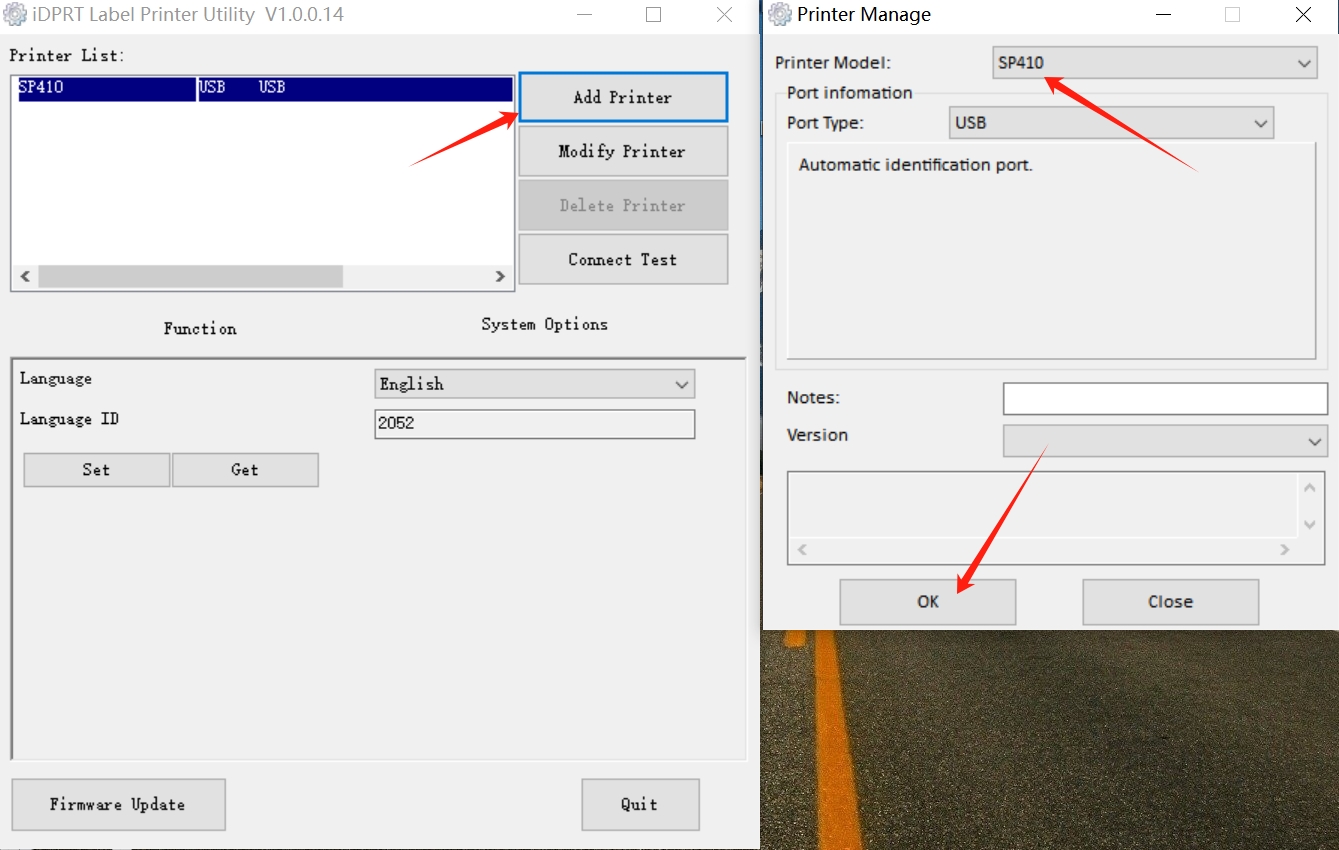The width and height of the screenshot is (1339, 850).
Task: Expand the Language dropdown
Action: (x=534, y=384)
